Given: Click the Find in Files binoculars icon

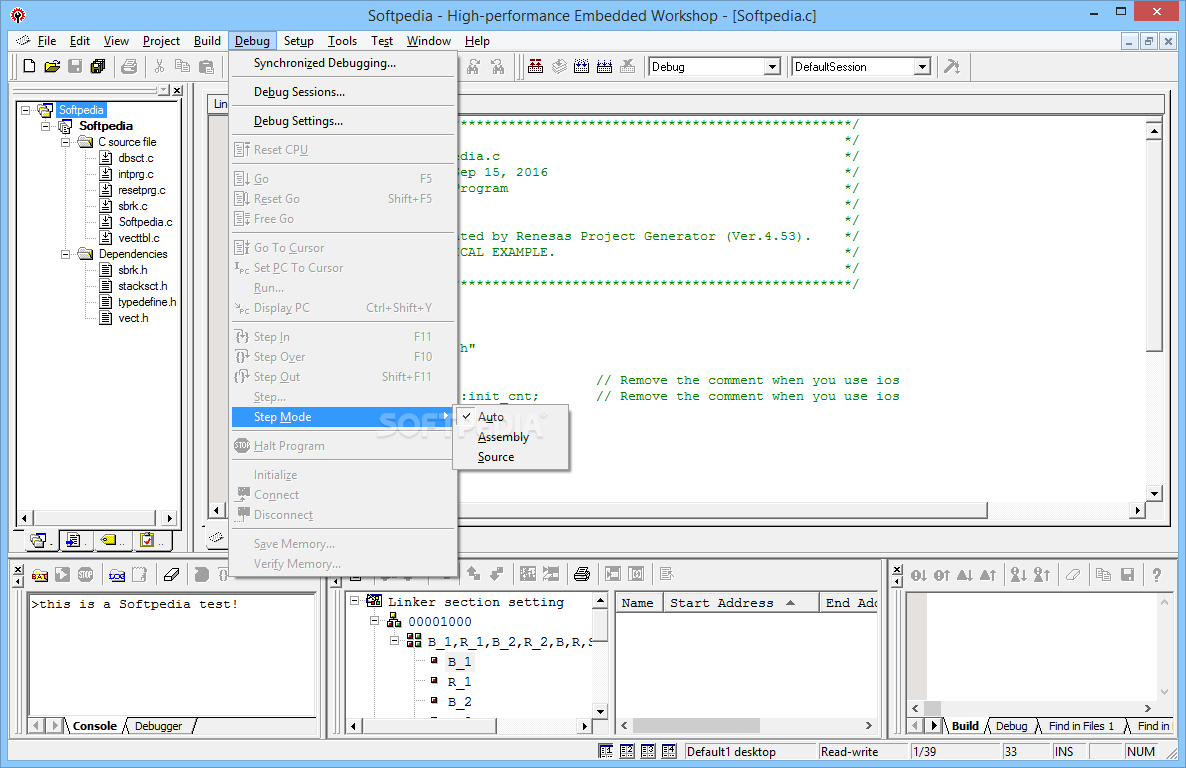Looking at the screenshot, I should click(x=497, y=67).
